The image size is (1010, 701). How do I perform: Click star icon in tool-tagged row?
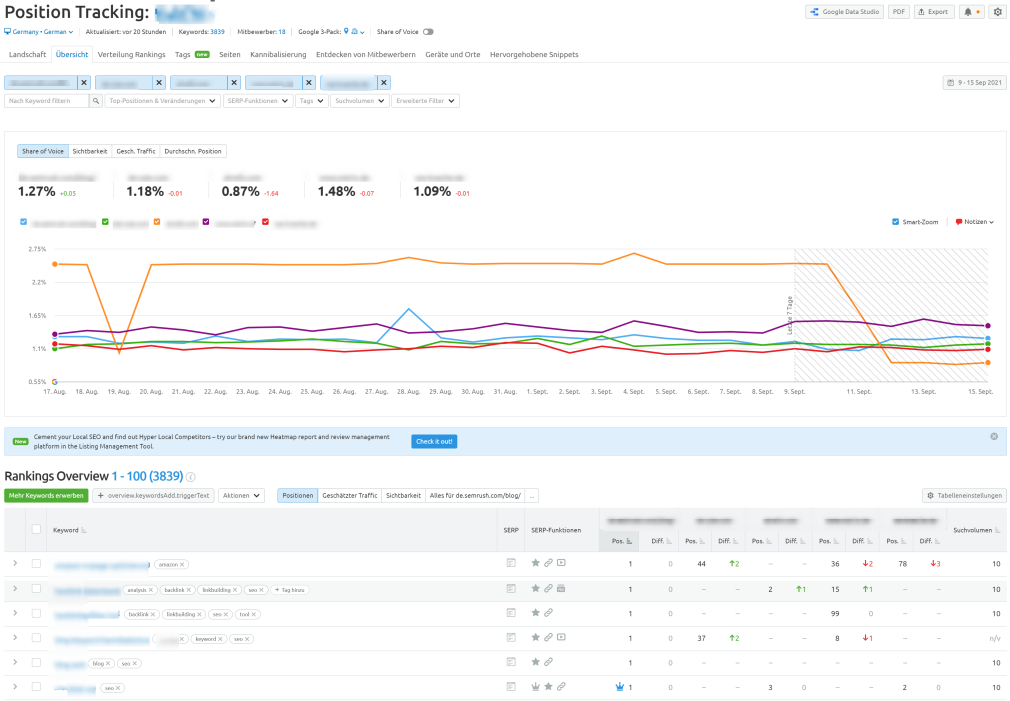click(535, 613)
